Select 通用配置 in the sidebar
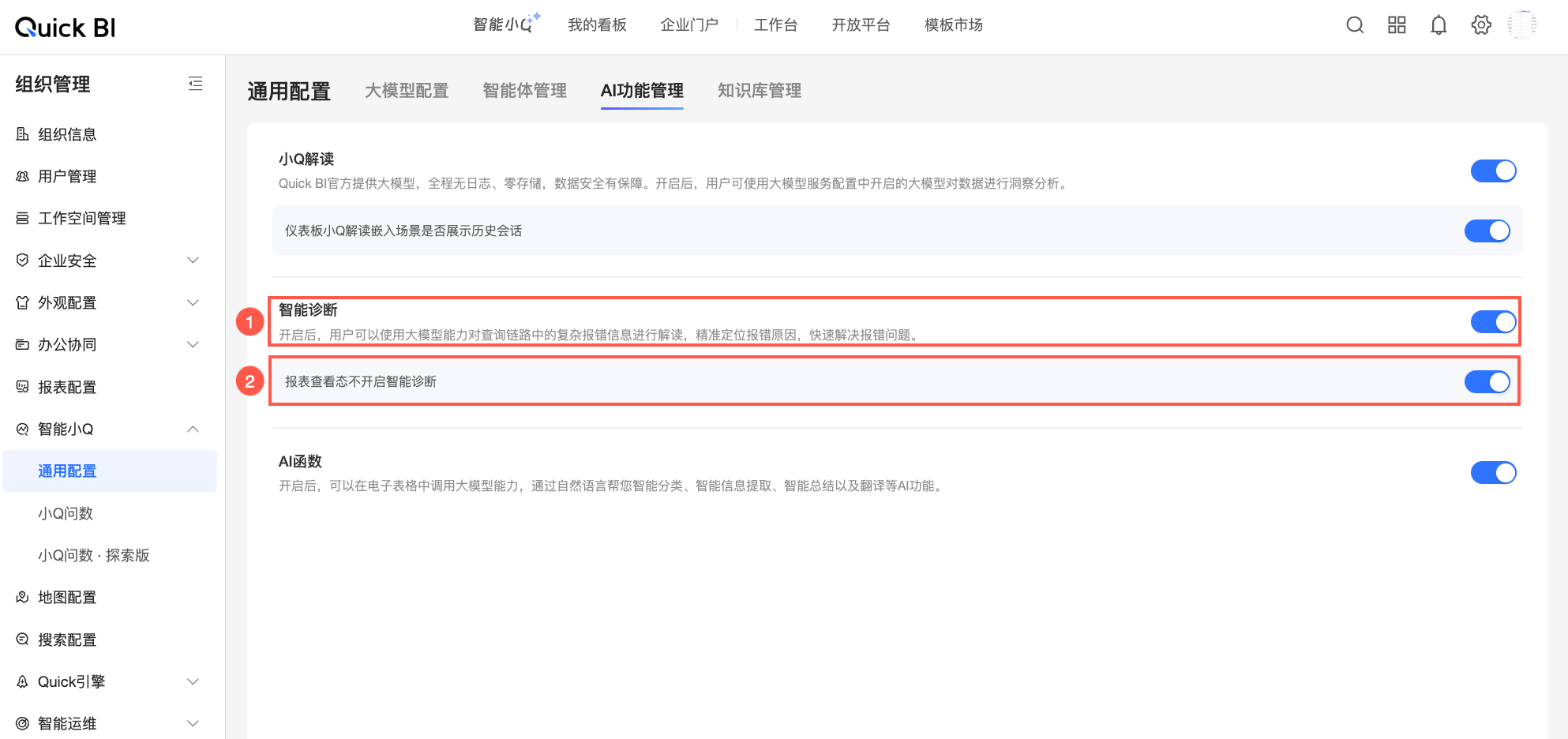This screenshot has height=739, width=1568. click(x=110, y=471)
